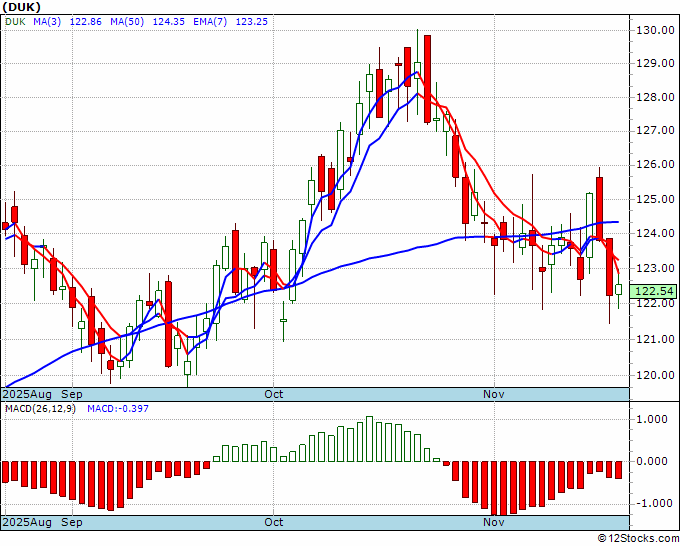Viewport: 680px width, 546px height.
Task: Click the tall red candlestick at the 130 peak
Action: [427, 79]
